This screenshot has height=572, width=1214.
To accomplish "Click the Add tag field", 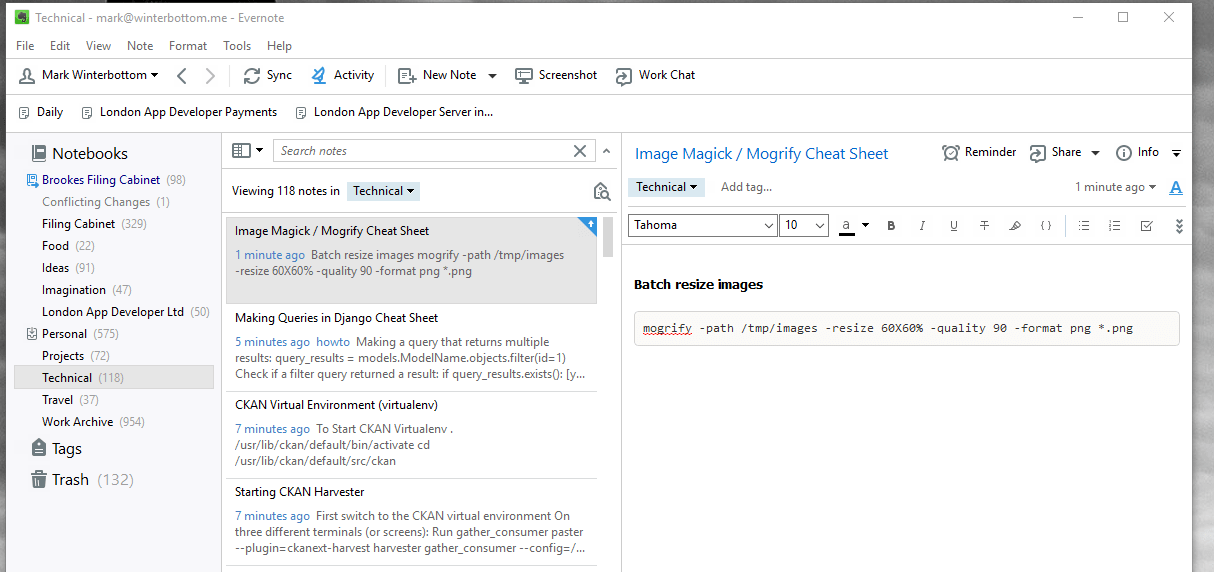I will 747,187.
